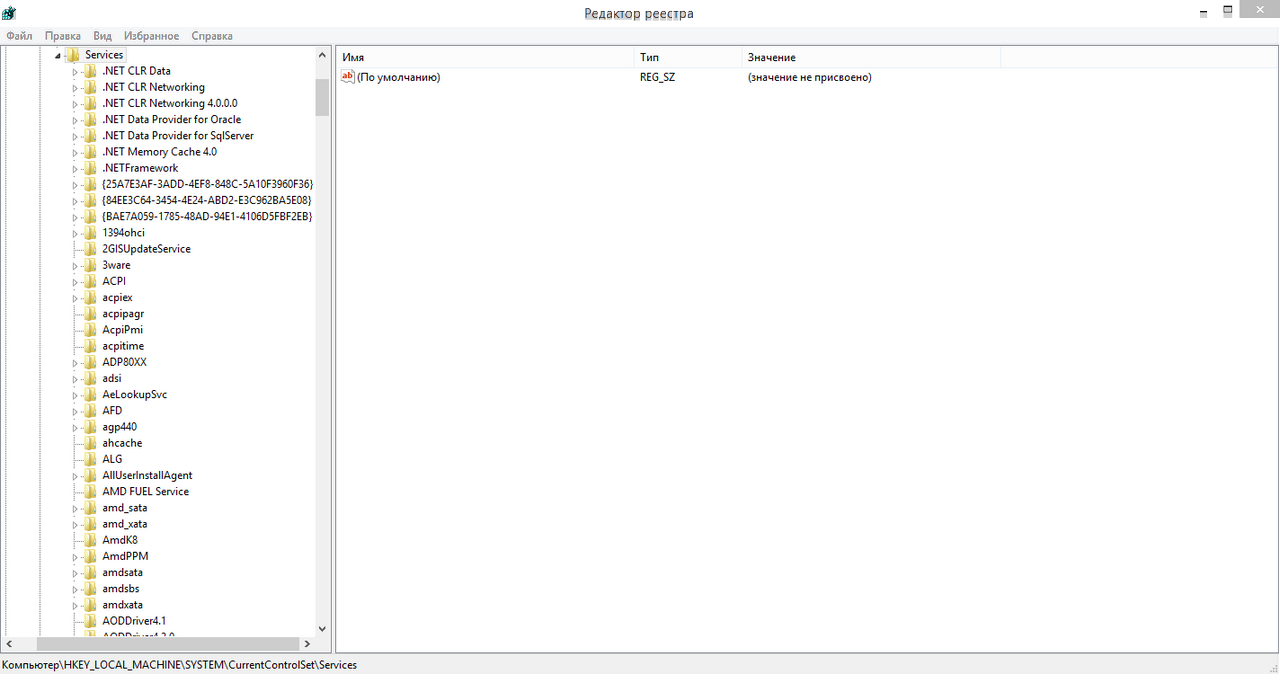Click the Services folder icon

(x=73, y=55)
